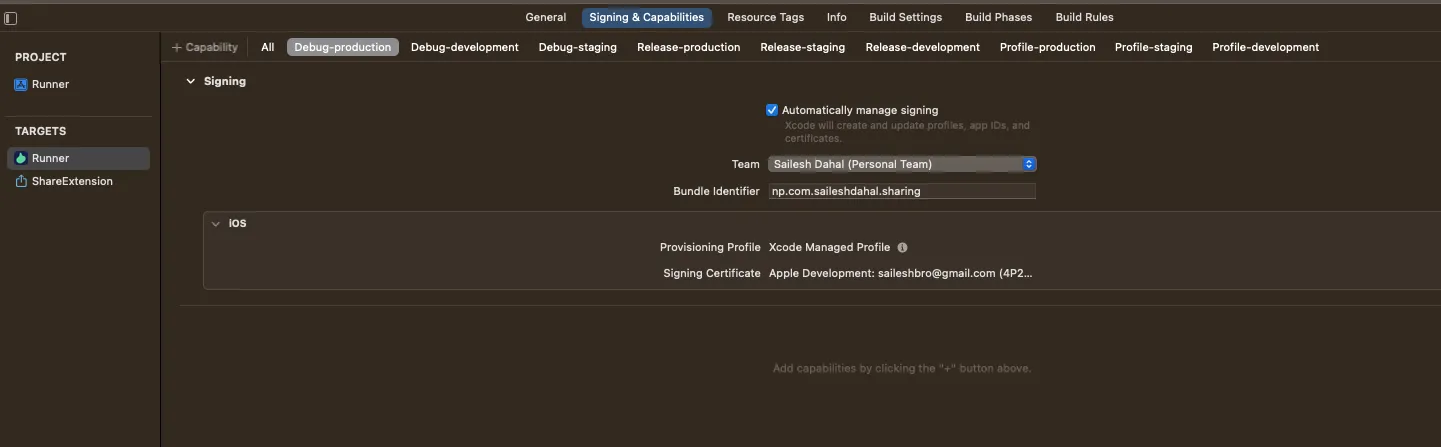Select the Profile-production configuration
Viewport: 1441px width, 447px height.
[x=1048, y=47]
